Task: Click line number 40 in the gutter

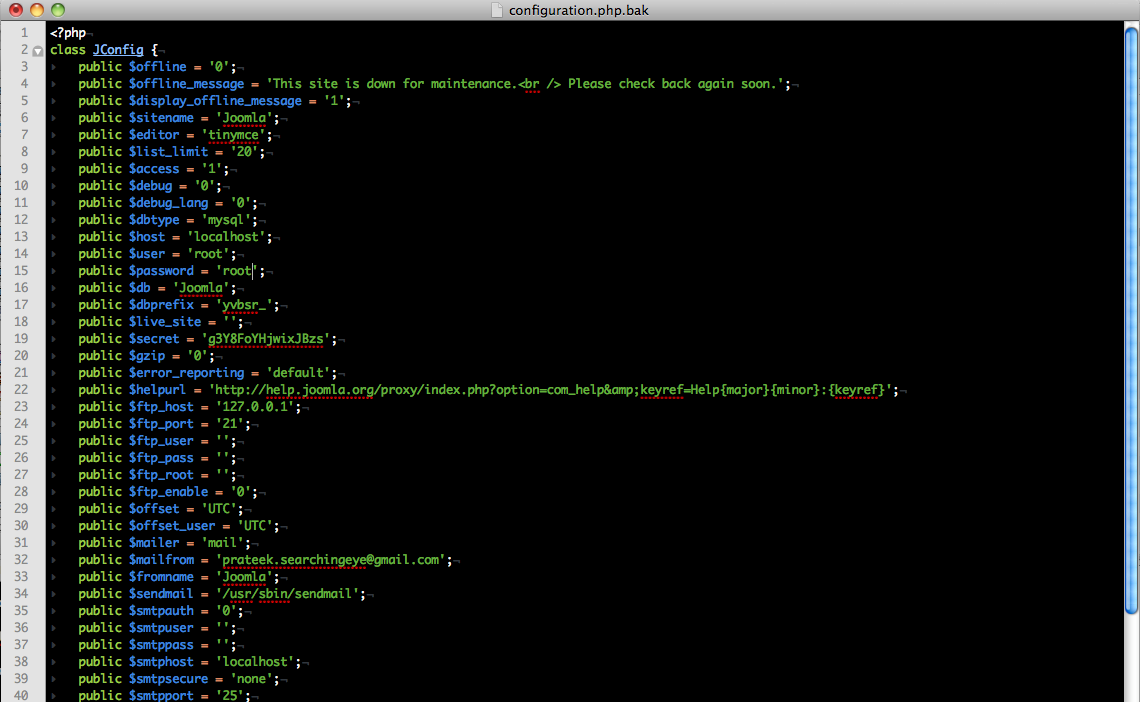Action: click(21, 695)
